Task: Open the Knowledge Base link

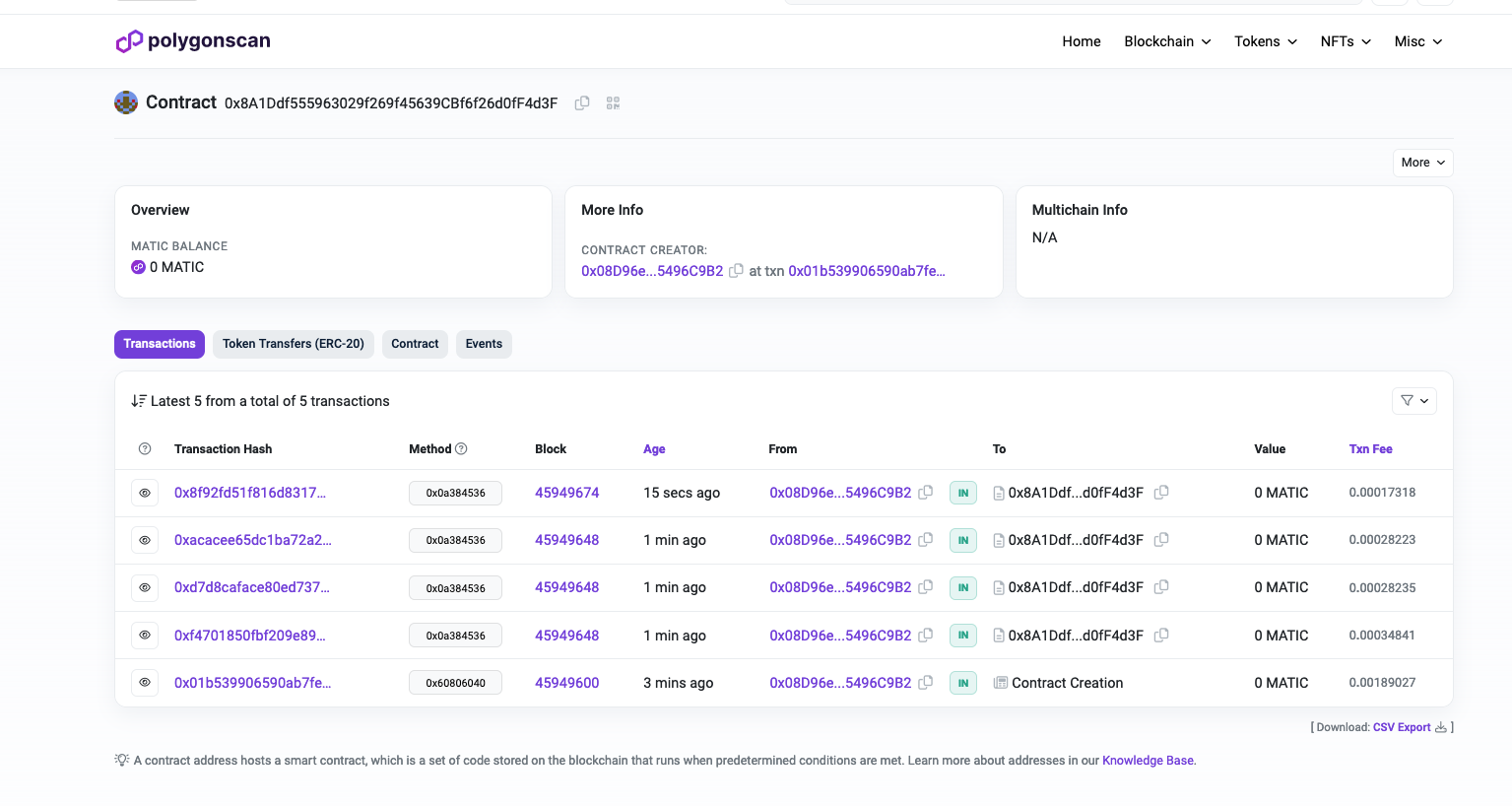Action: pos(1148,761)
